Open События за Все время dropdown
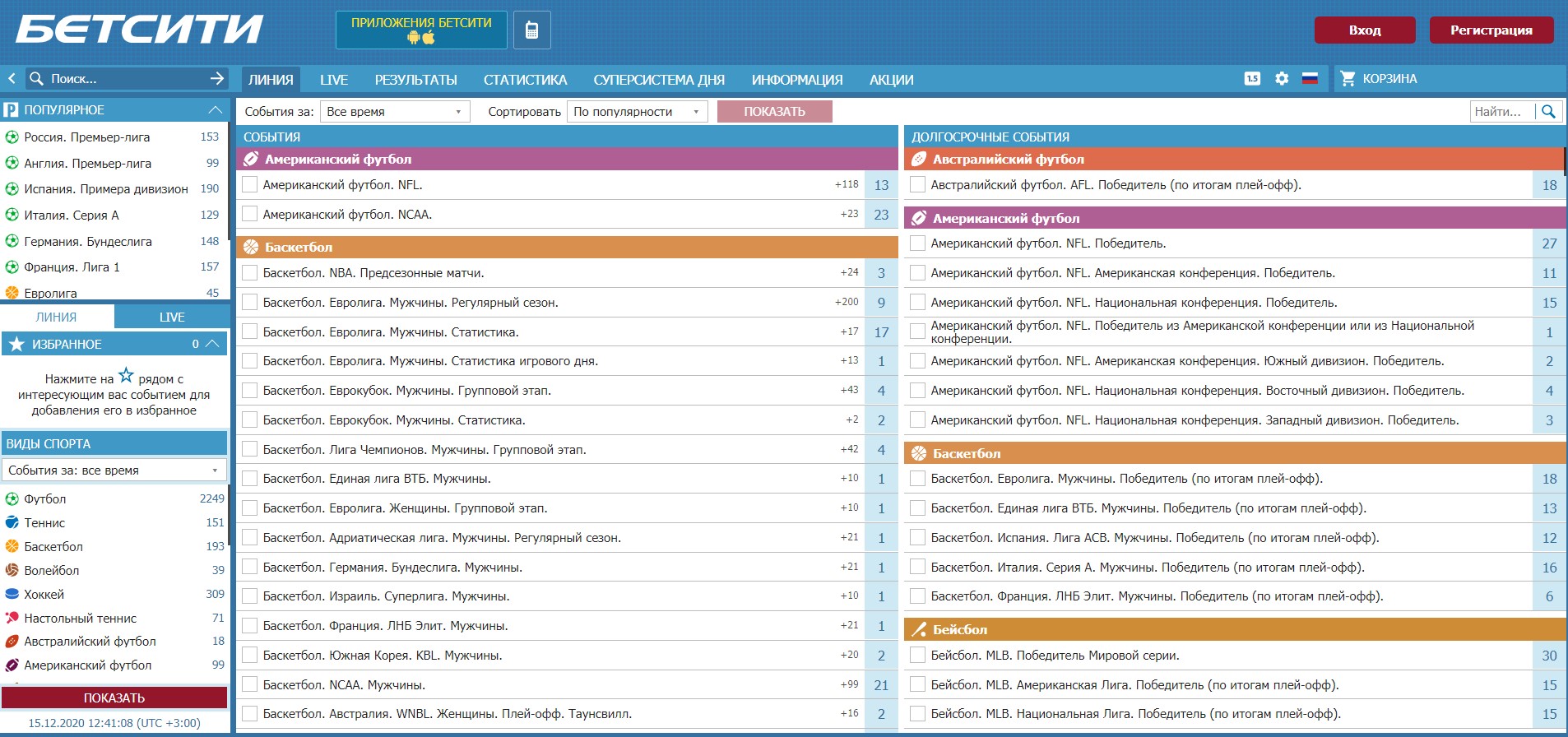 pyautogui.click(x=395, y=111)
